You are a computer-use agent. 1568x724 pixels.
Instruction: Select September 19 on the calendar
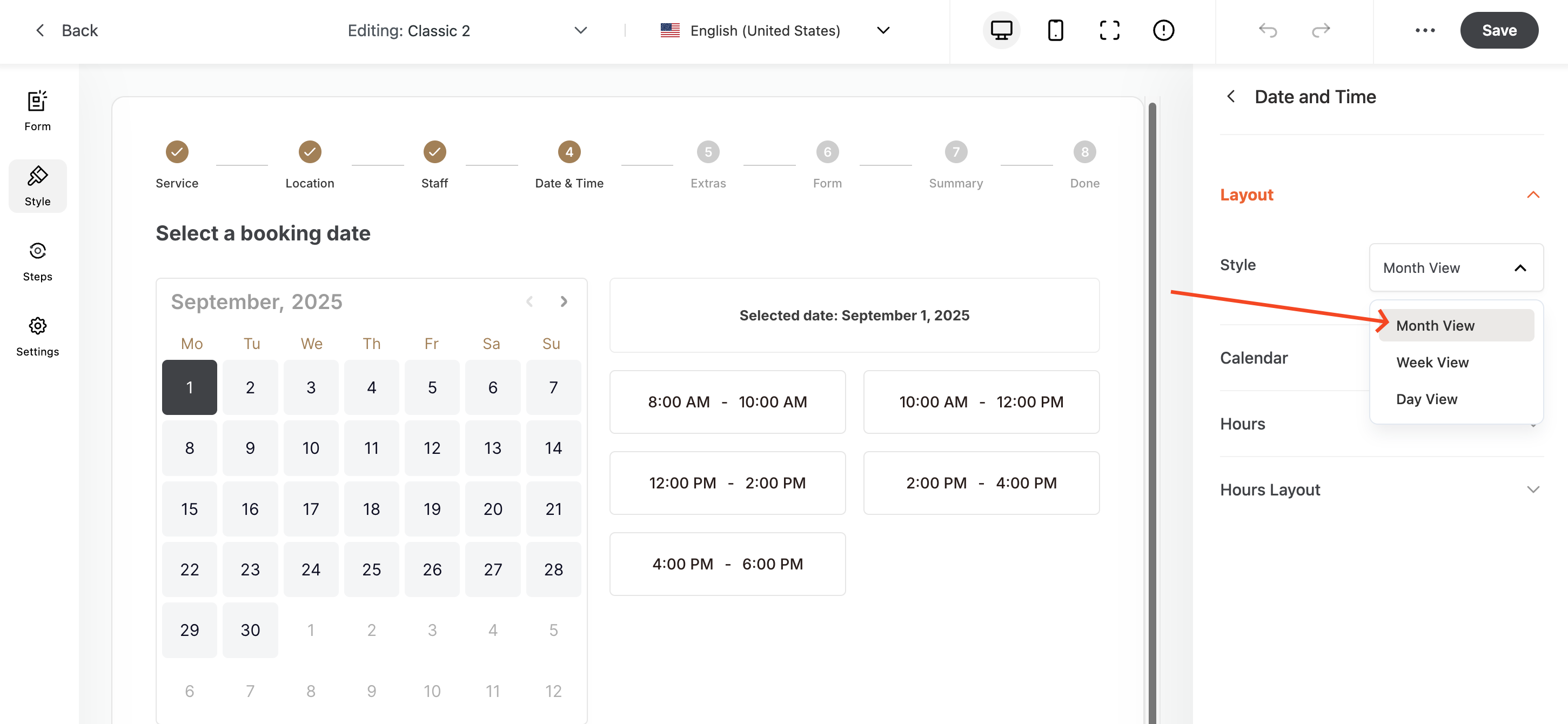[x=432, y=509]
